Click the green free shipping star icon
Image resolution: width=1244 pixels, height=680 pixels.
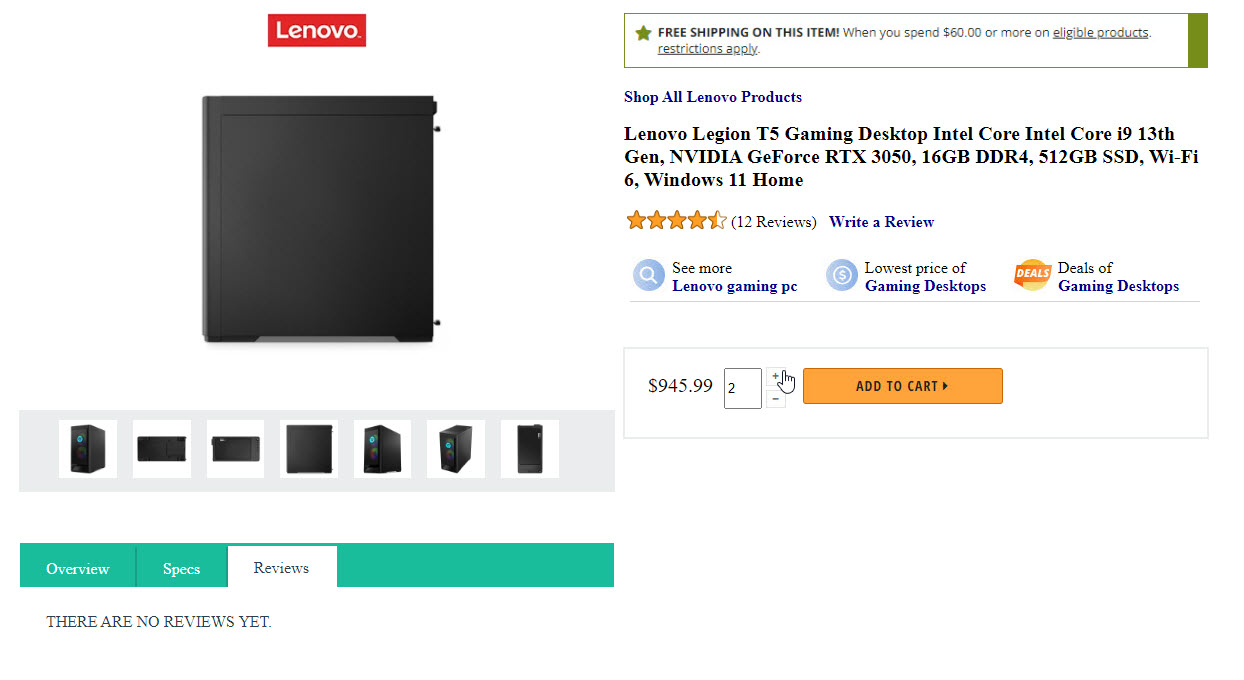[643, 33]
